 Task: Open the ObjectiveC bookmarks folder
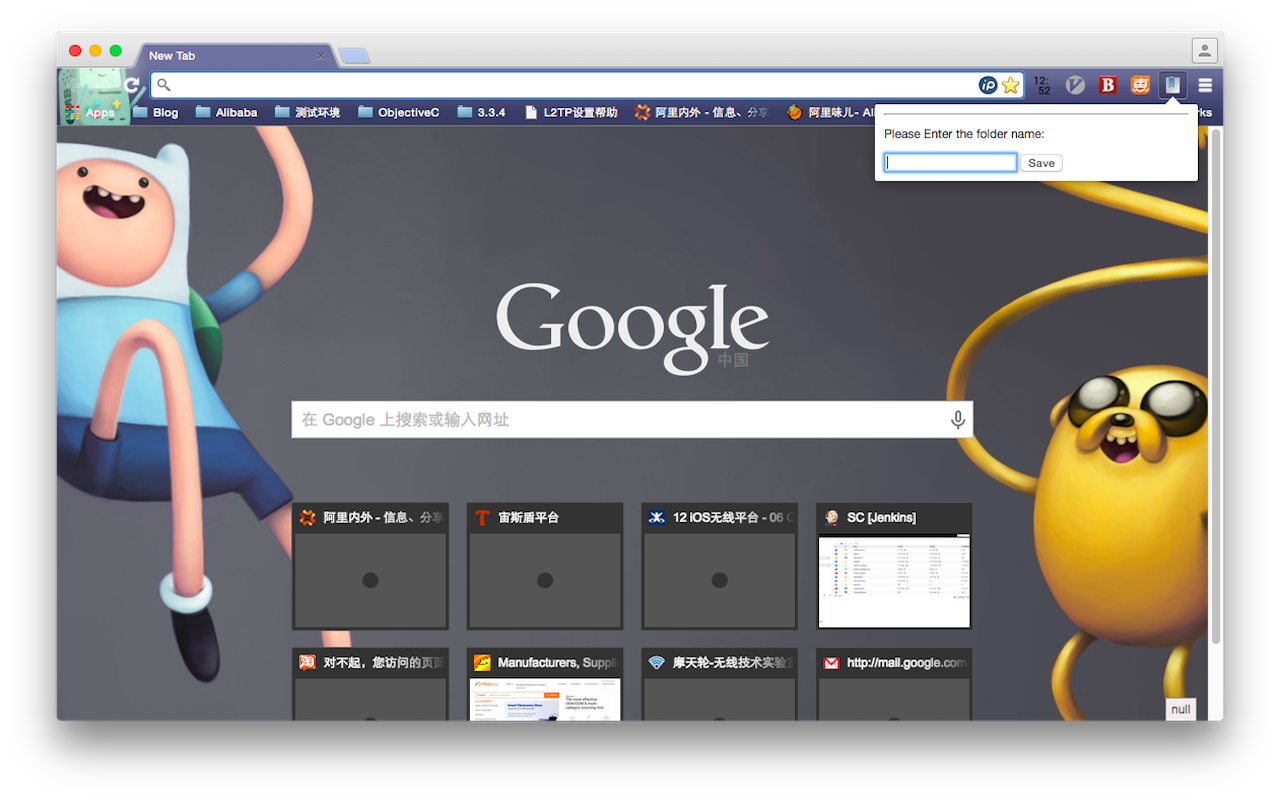(398, 113)
